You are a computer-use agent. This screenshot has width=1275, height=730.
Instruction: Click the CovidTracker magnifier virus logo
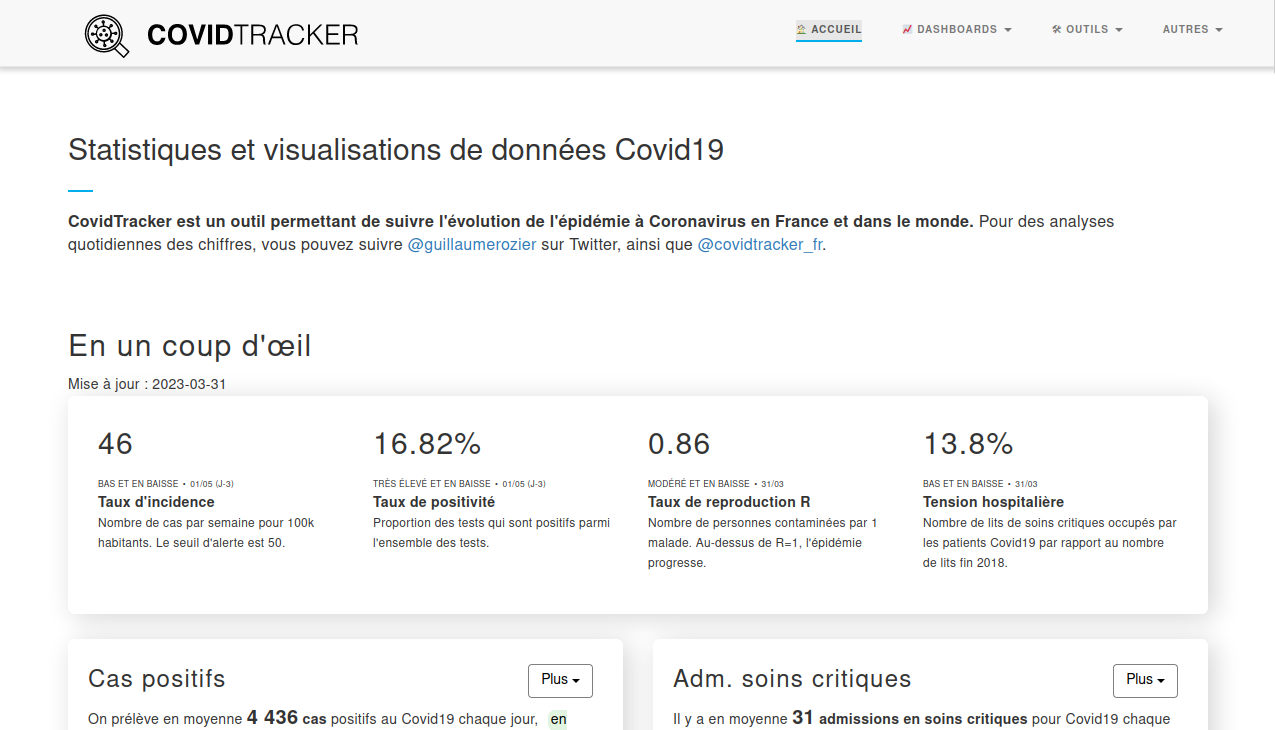[x=107, y=35]
